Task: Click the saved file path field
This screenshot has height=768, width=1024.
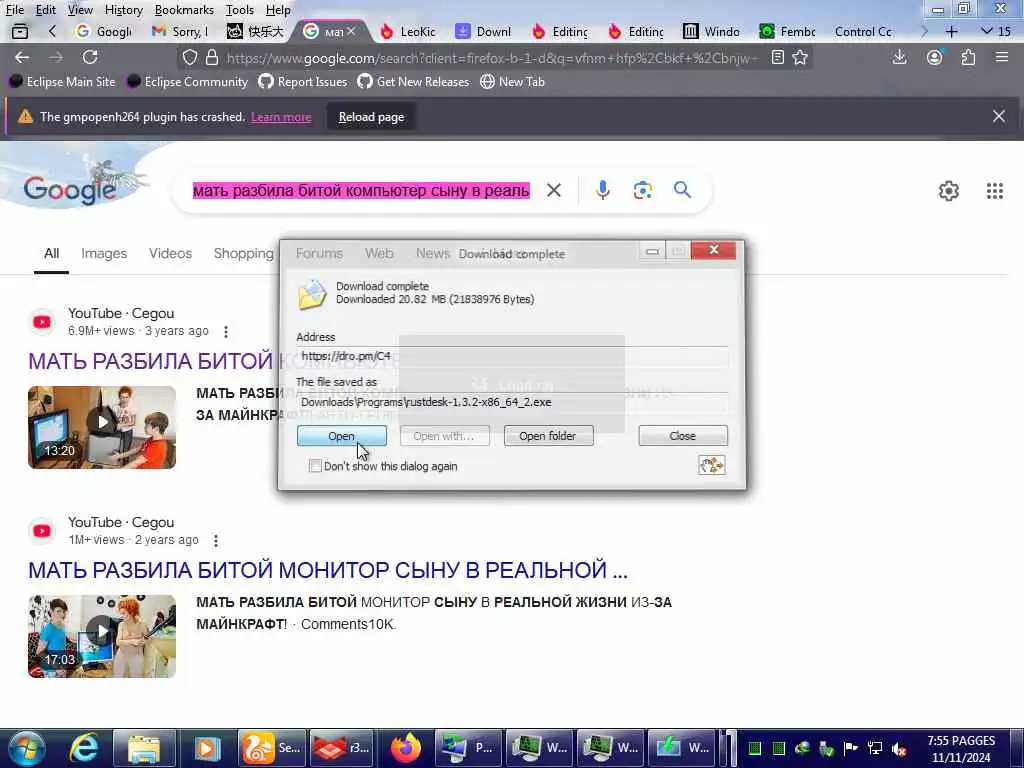Action: click(512, 402)
